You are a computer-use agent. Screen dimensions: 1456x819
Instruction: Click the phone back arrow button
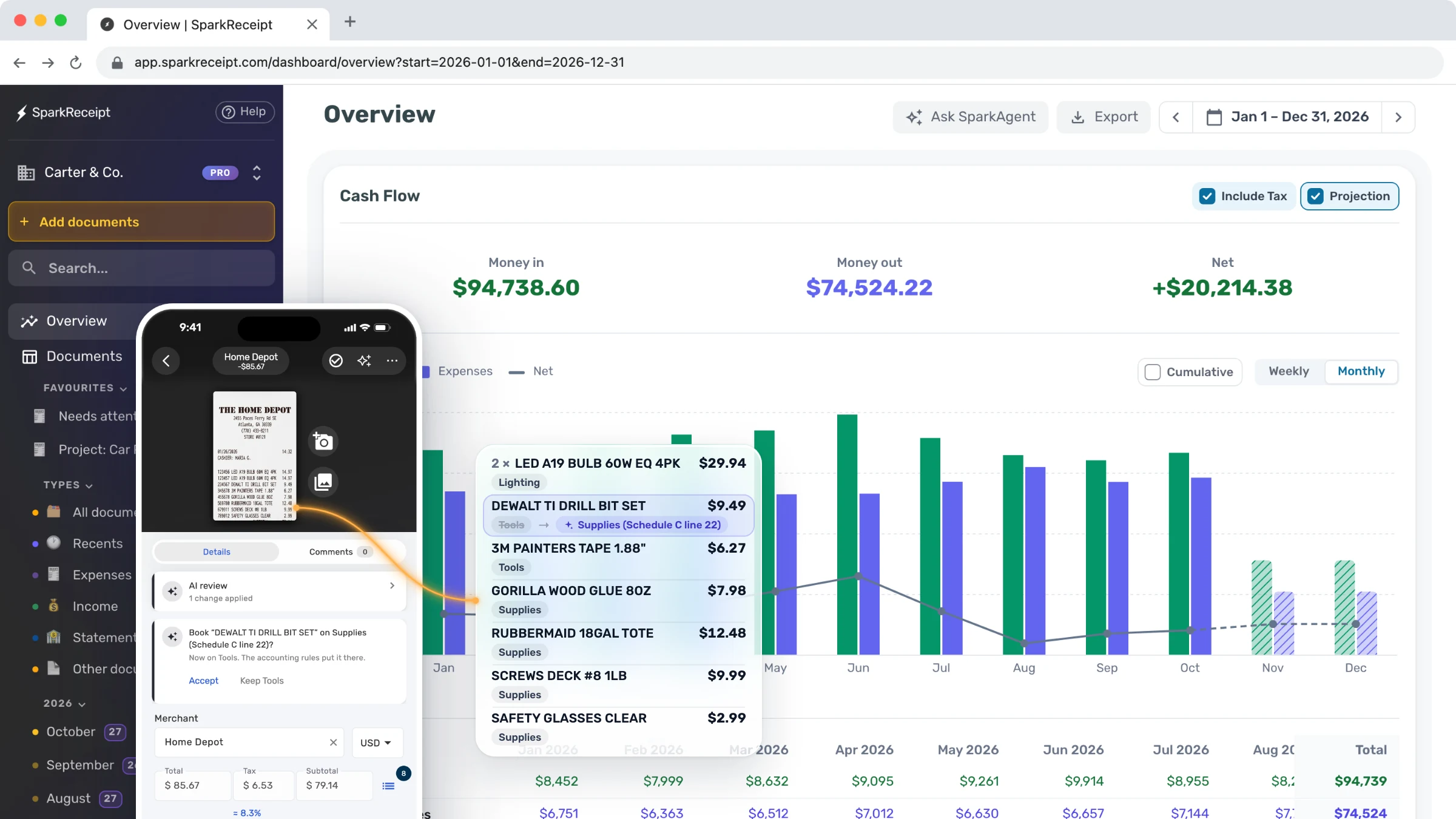click(166, 361)
